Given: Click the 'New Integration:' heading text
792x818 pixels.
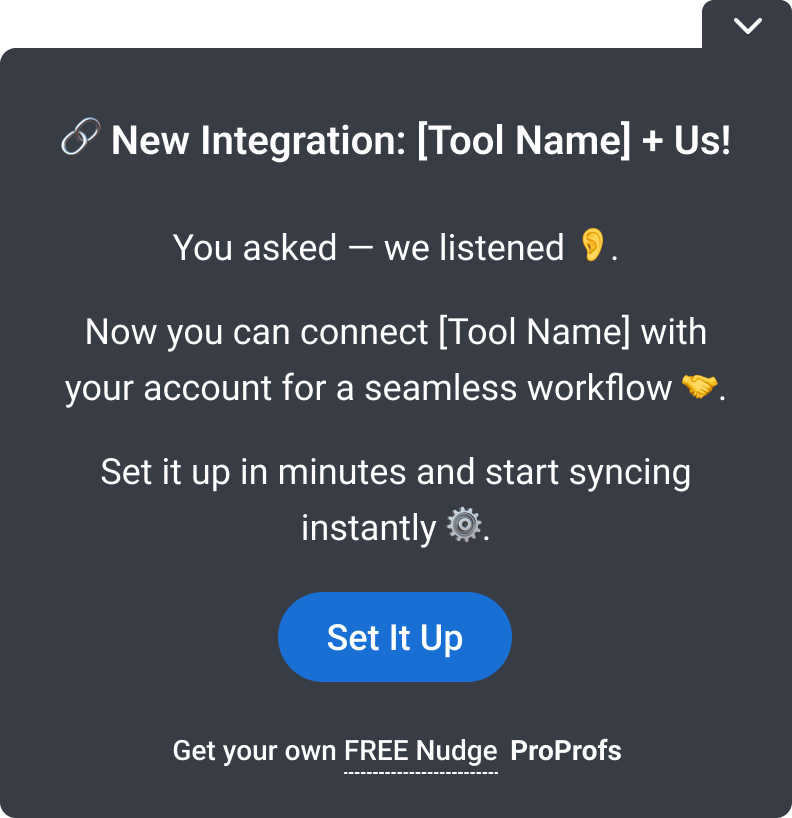Looking at the screenshot, I should 258,141.
